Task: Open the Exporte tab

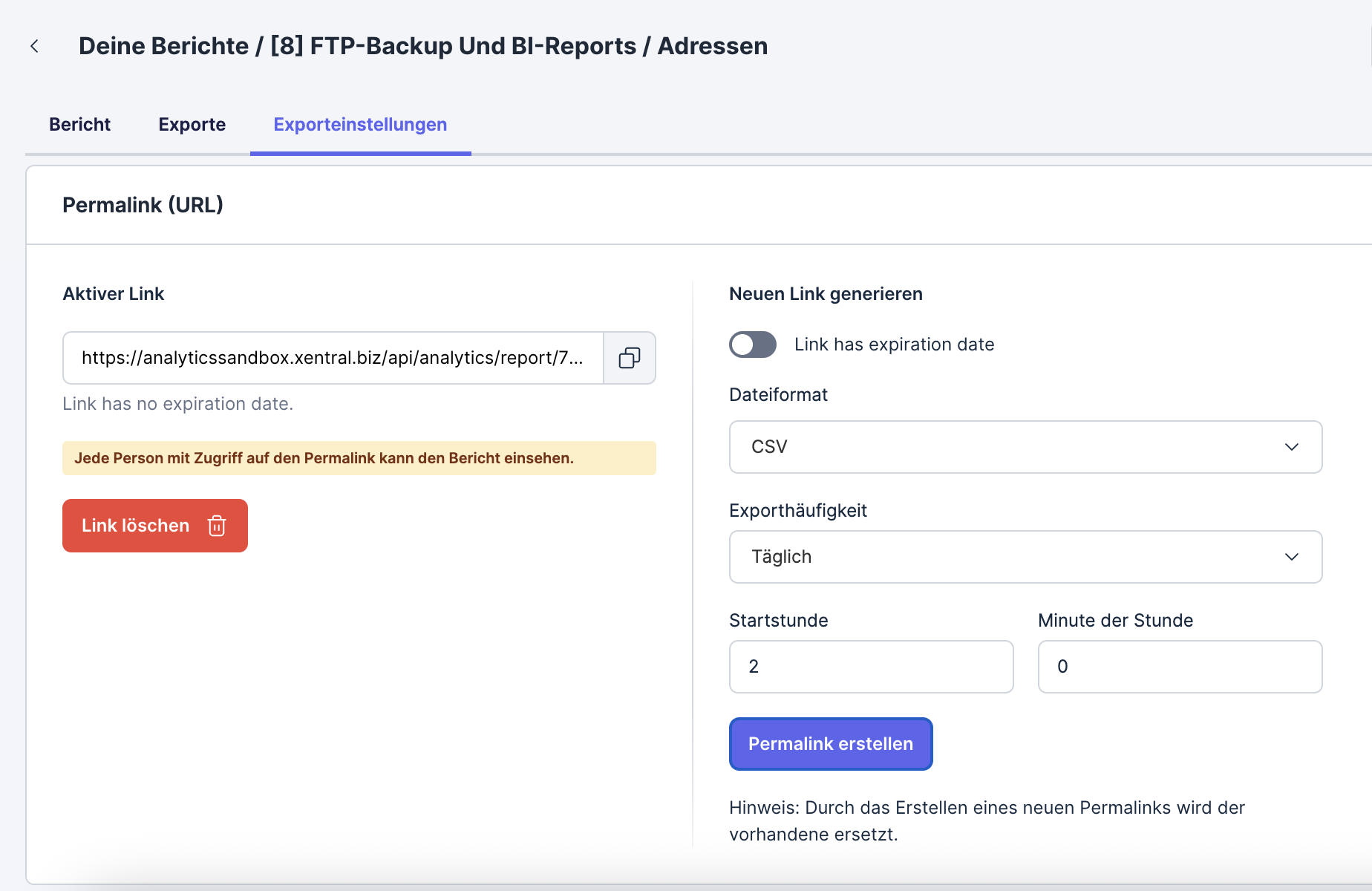Action: (192, 124)
